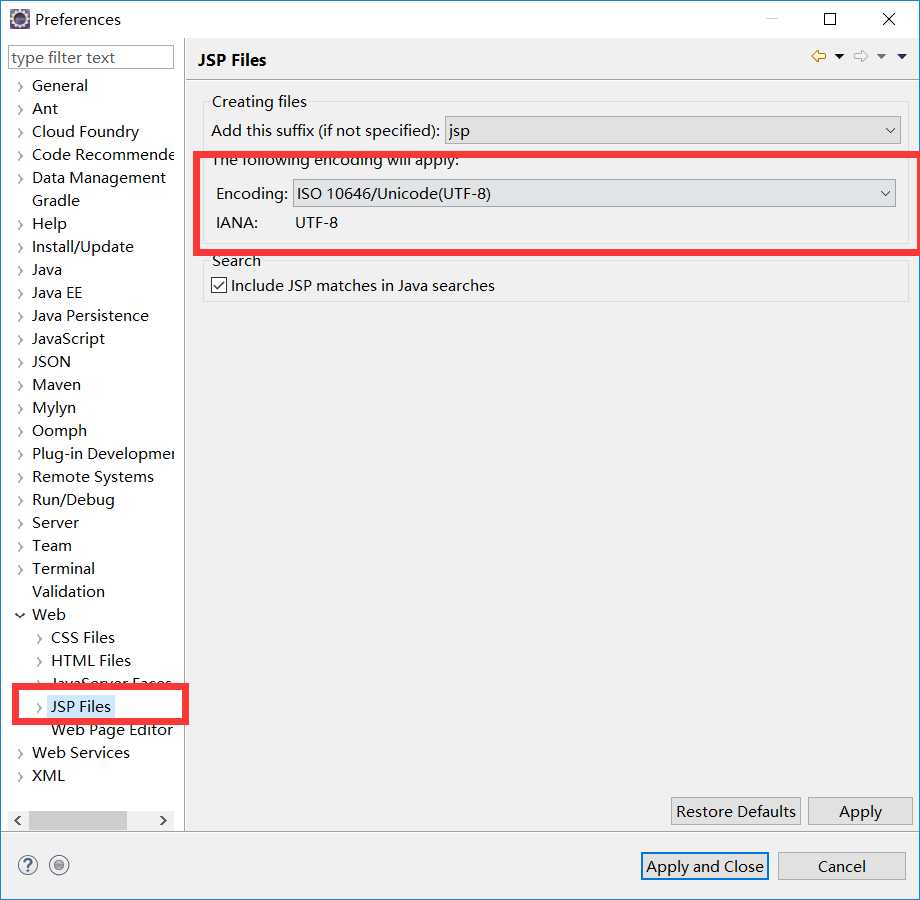Image resolution: width=920 pixels, height=900 pixels.
Task: Expand the Cloud Foundry node
Action: (21, 132)
